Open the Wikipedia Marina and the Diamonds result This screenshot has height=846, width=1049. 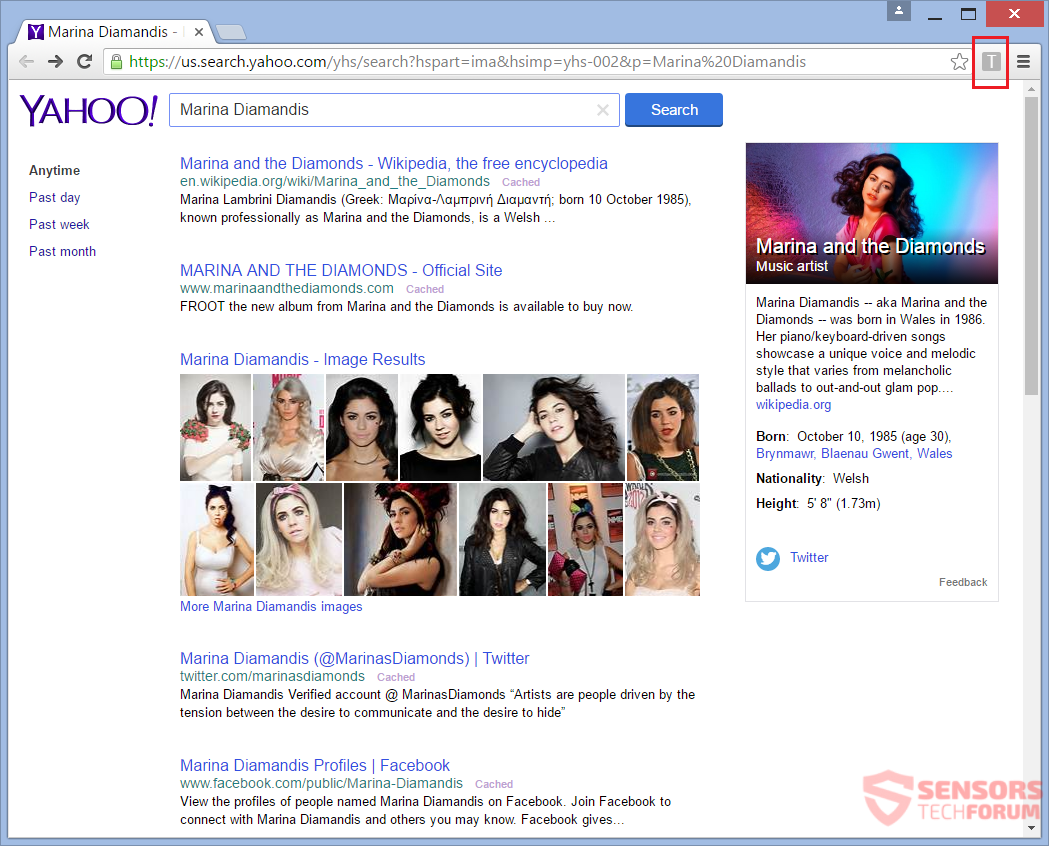[x=393, y=163]
